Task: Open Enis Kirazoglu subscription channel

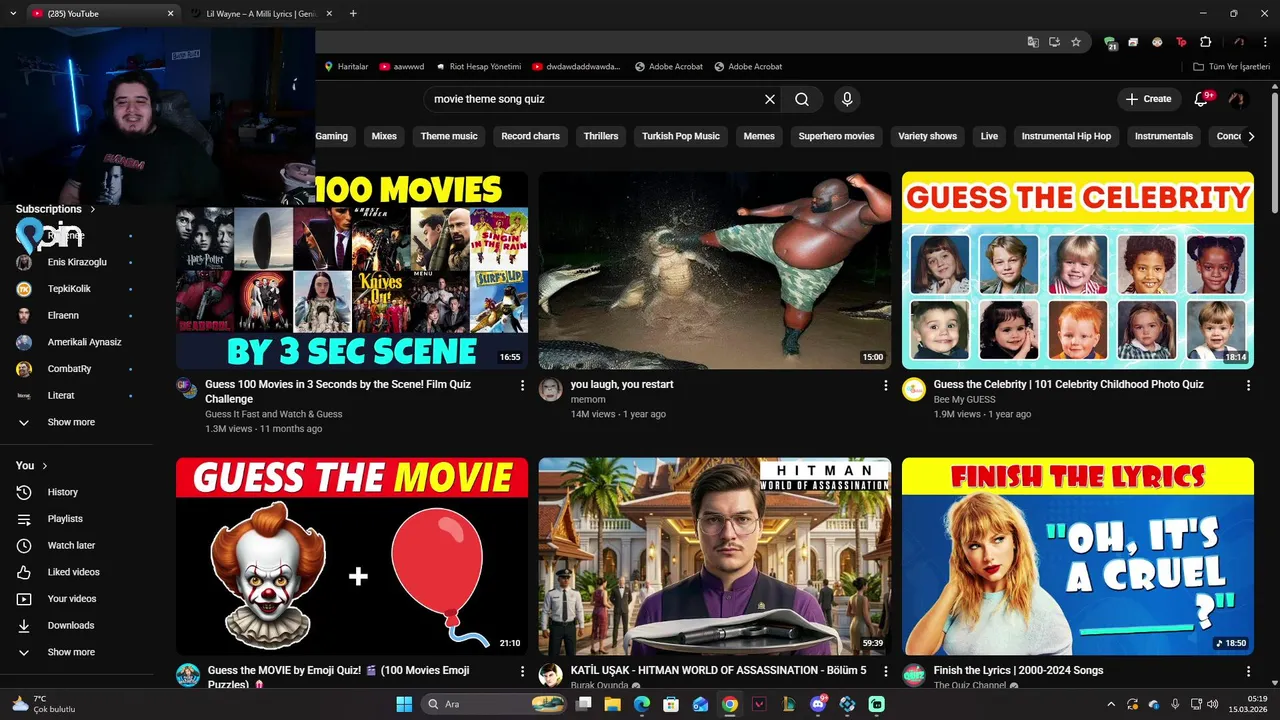Action: [x=76, y=262]
